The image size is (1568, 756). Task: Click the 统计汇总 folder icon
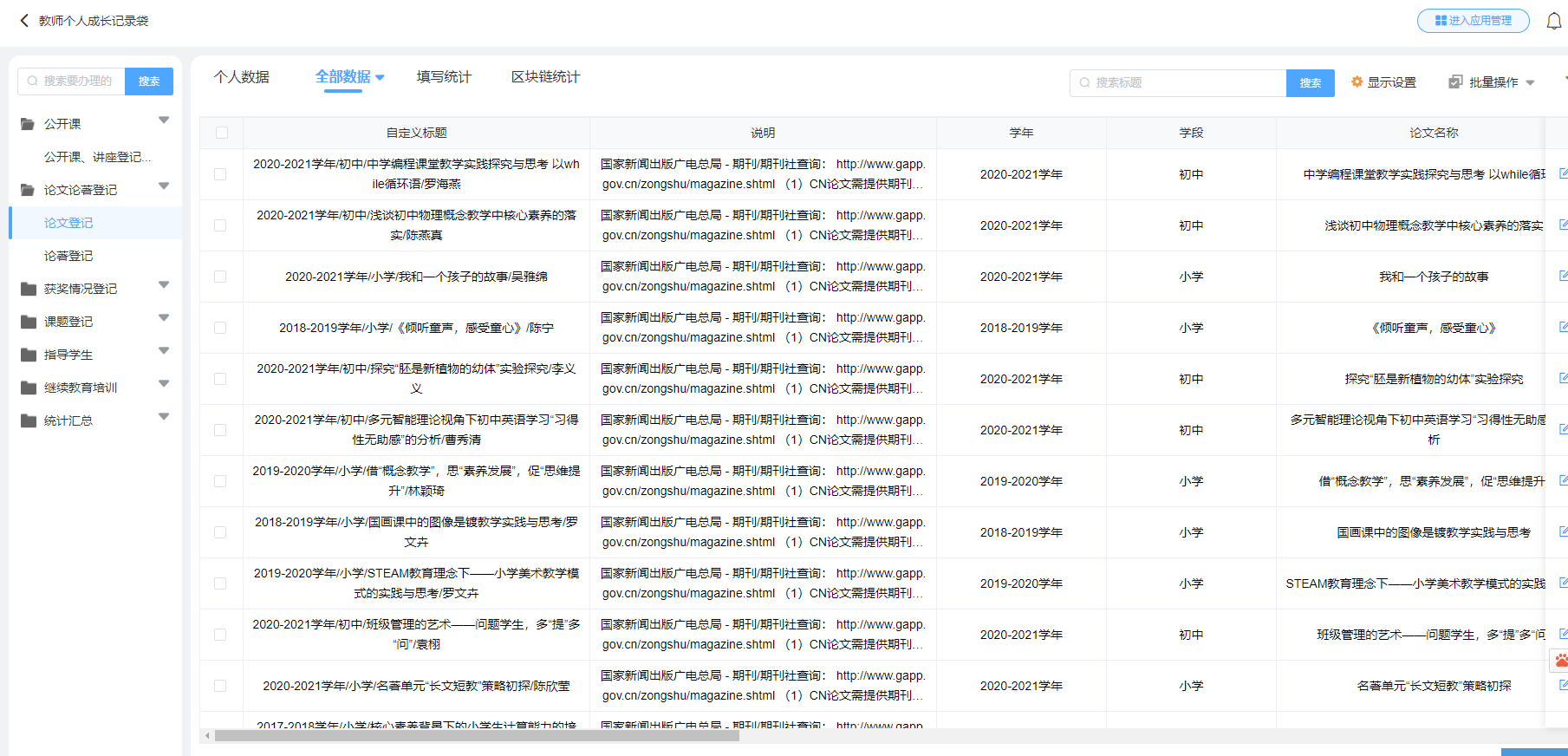point(28,420)
